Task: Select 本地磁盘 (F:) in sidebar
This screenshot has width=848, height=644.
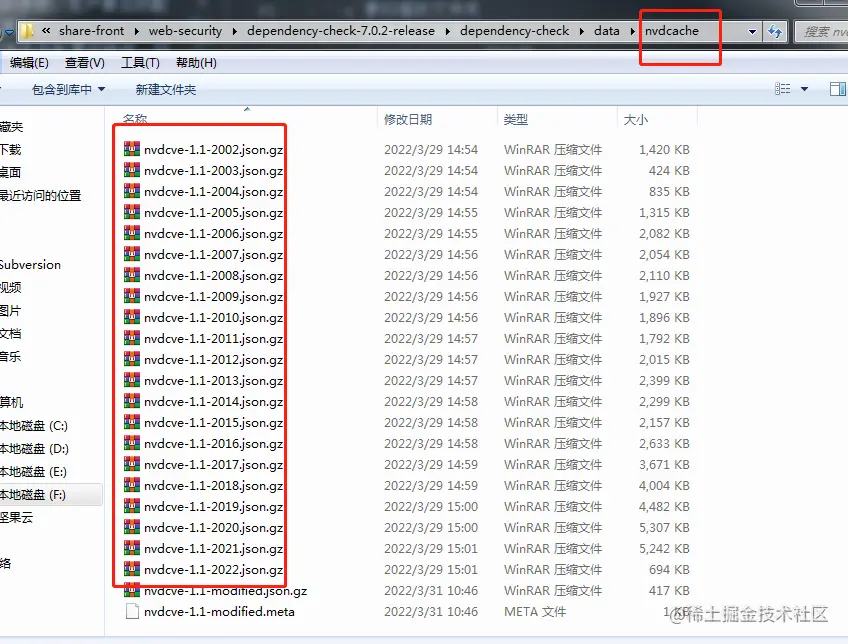Action: [x=33, y=495]
